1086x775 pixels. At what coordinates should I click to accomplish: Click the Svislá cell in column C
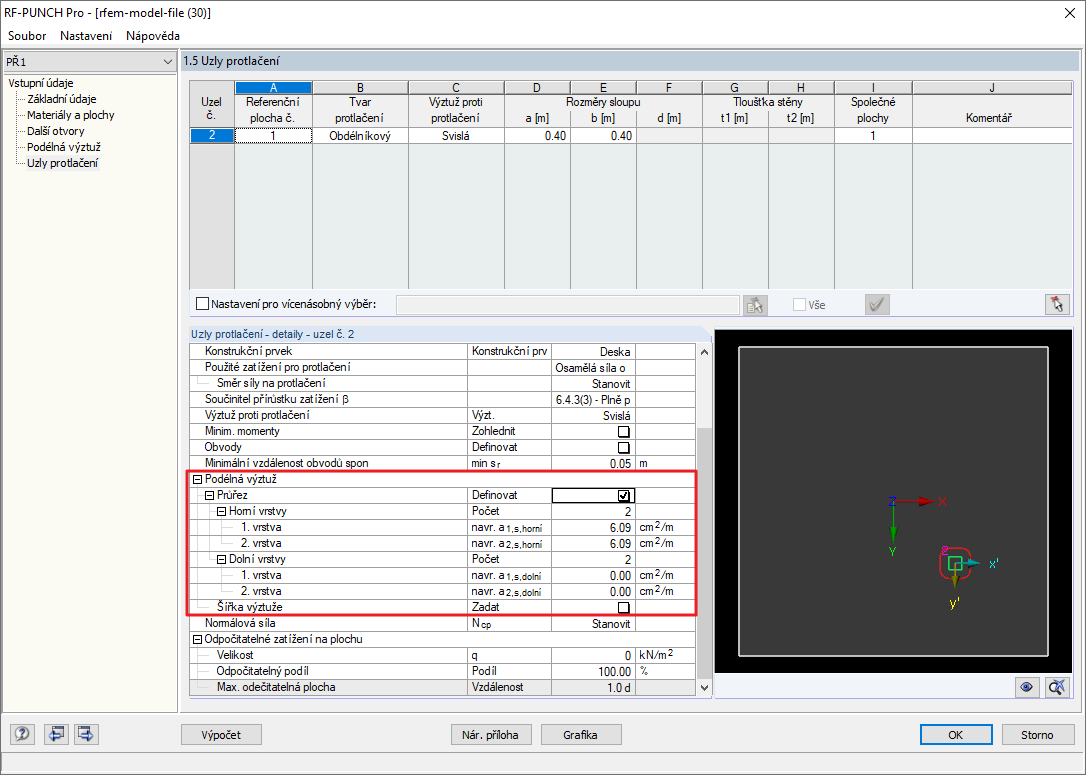(x=456, y=136)
